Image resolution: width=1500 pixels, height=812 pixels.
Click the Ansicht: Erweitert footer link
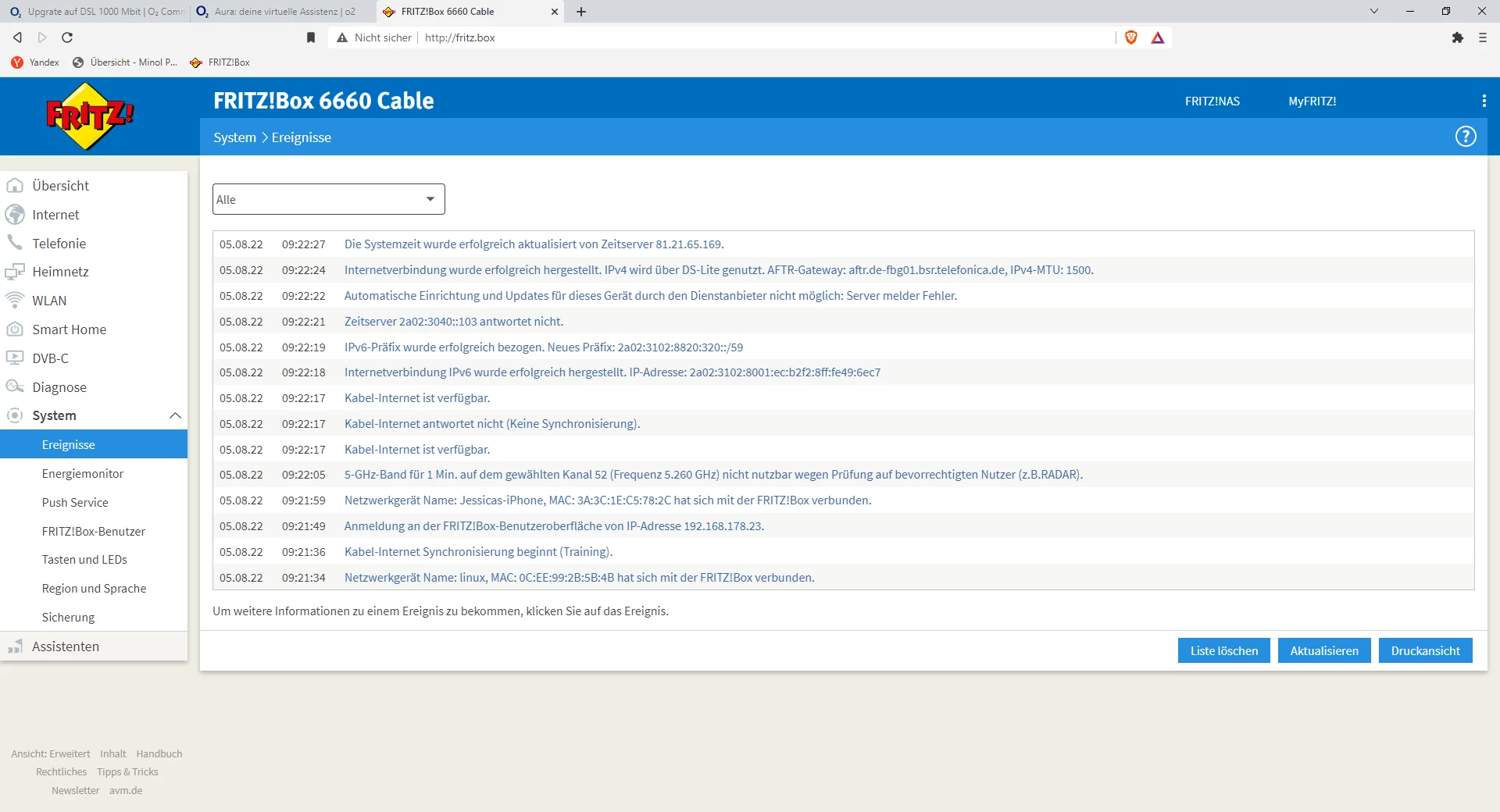pyautogui.click(x=51, y=753)
